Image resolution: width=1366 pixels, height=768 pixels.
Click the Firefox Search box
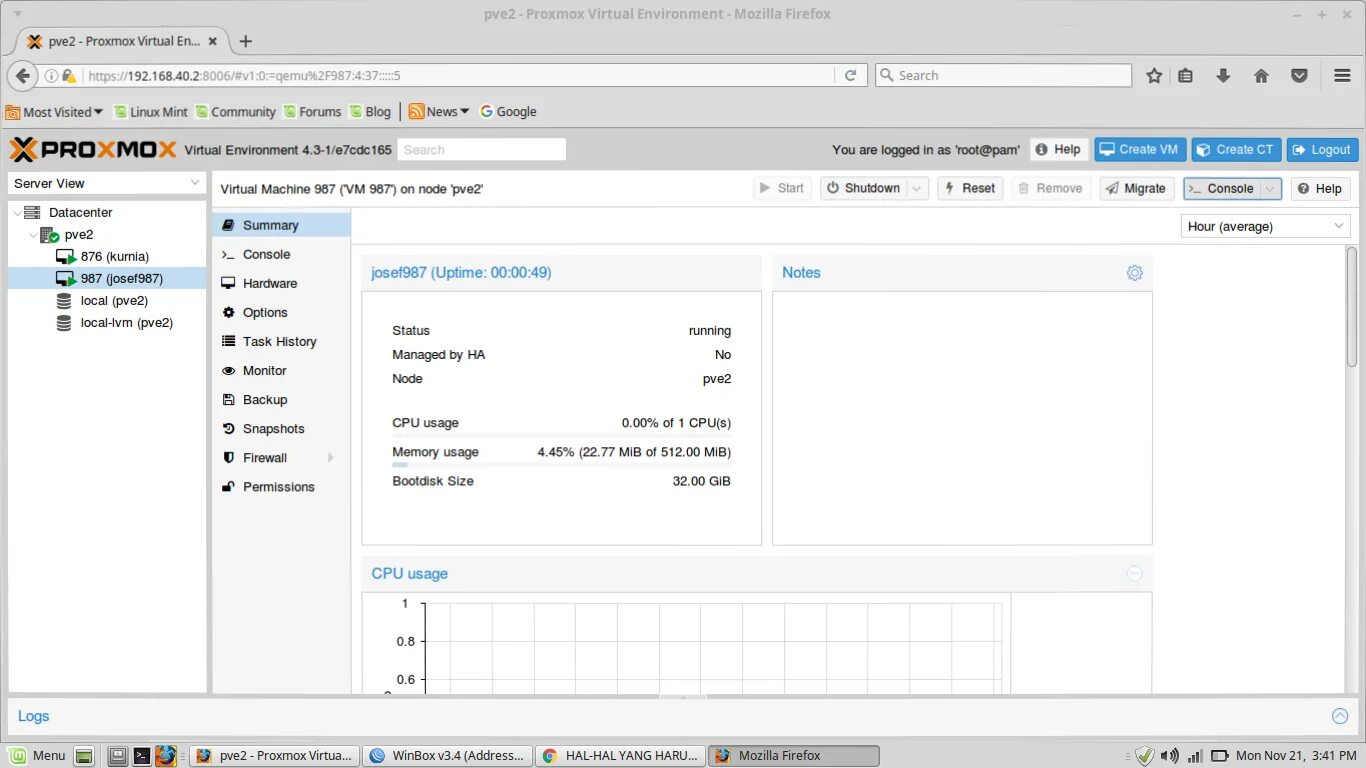pos(1003,75)
